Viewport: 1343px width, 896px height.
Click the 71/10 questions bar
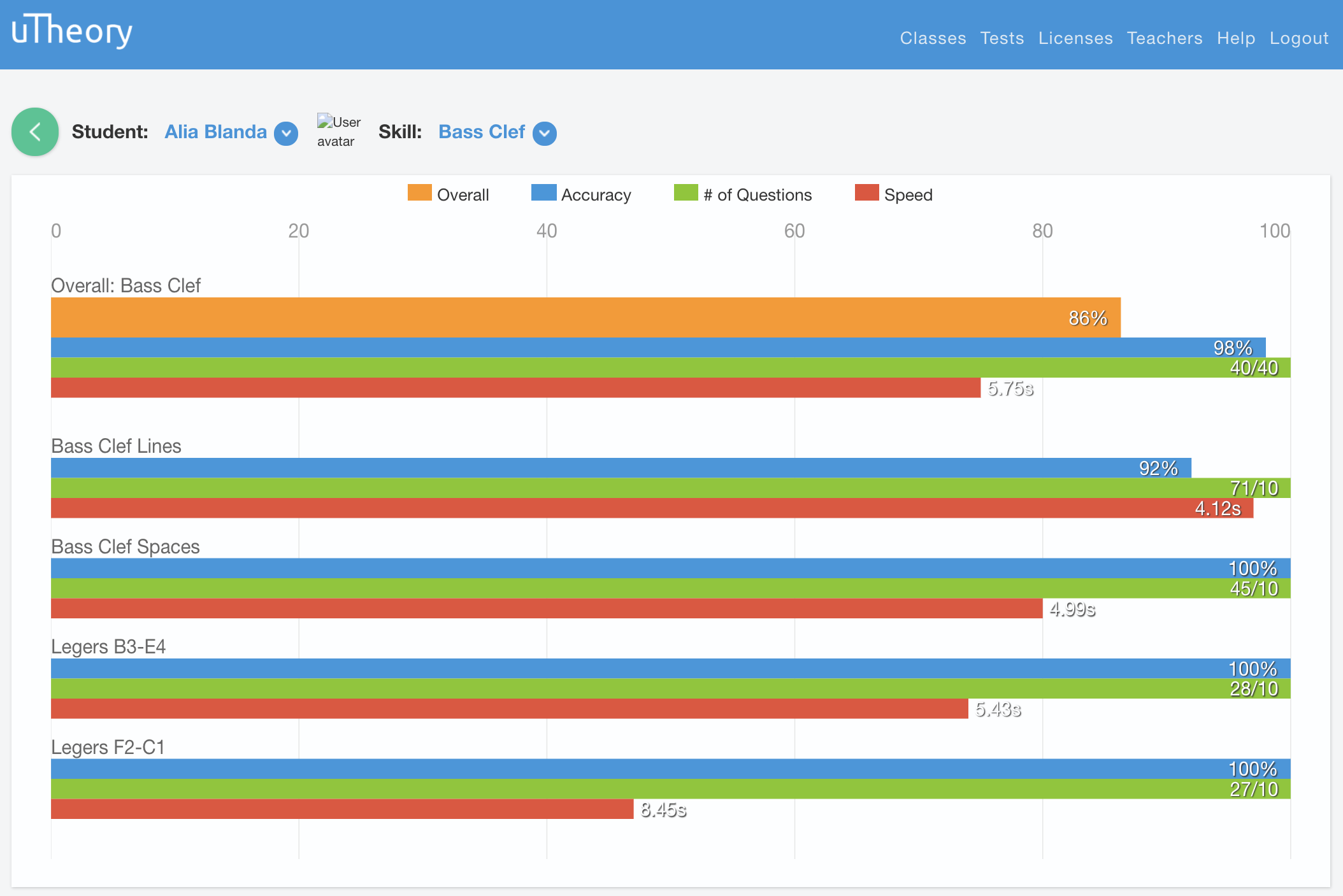671,488
